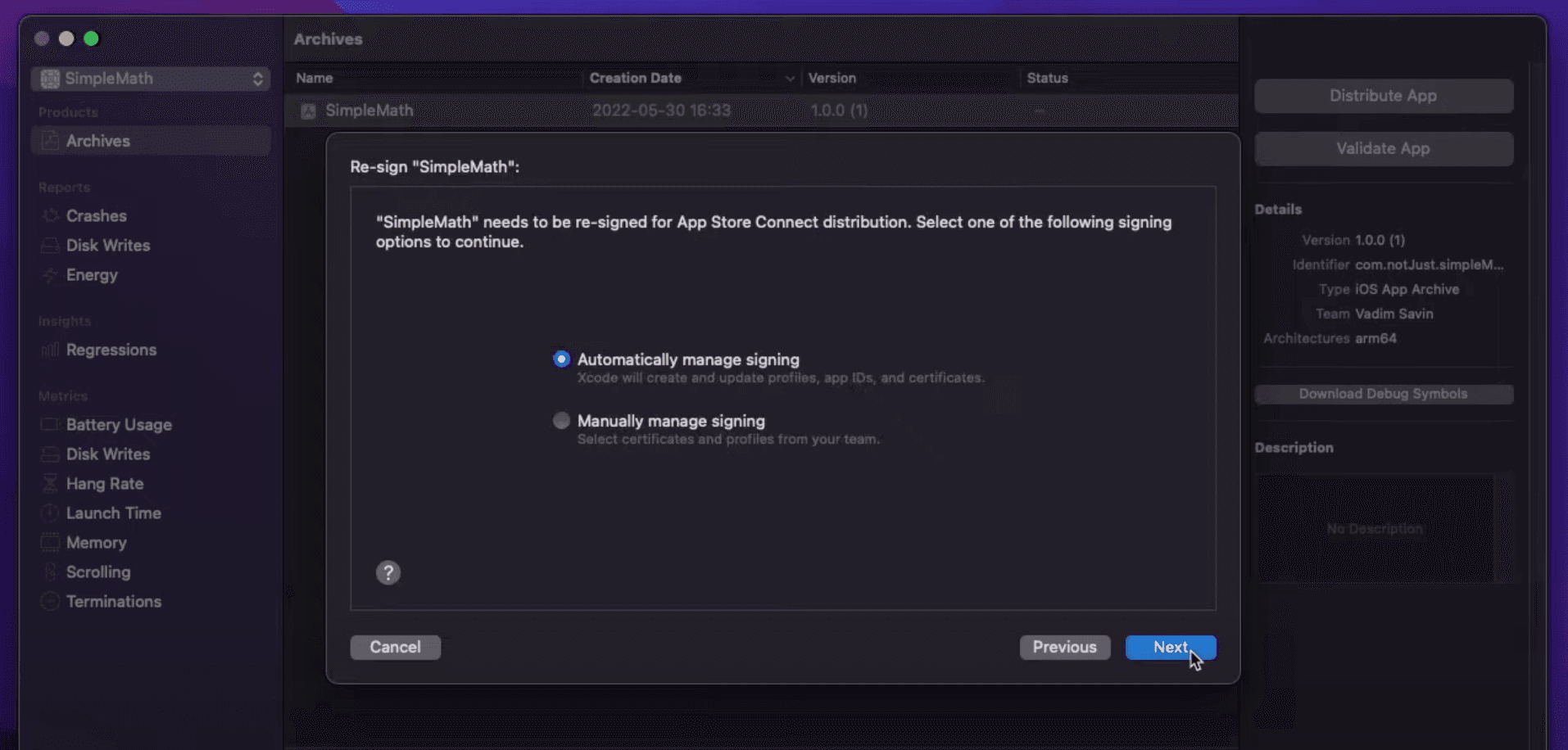
Task: Go back with the Previous button
Action: 1064,647
